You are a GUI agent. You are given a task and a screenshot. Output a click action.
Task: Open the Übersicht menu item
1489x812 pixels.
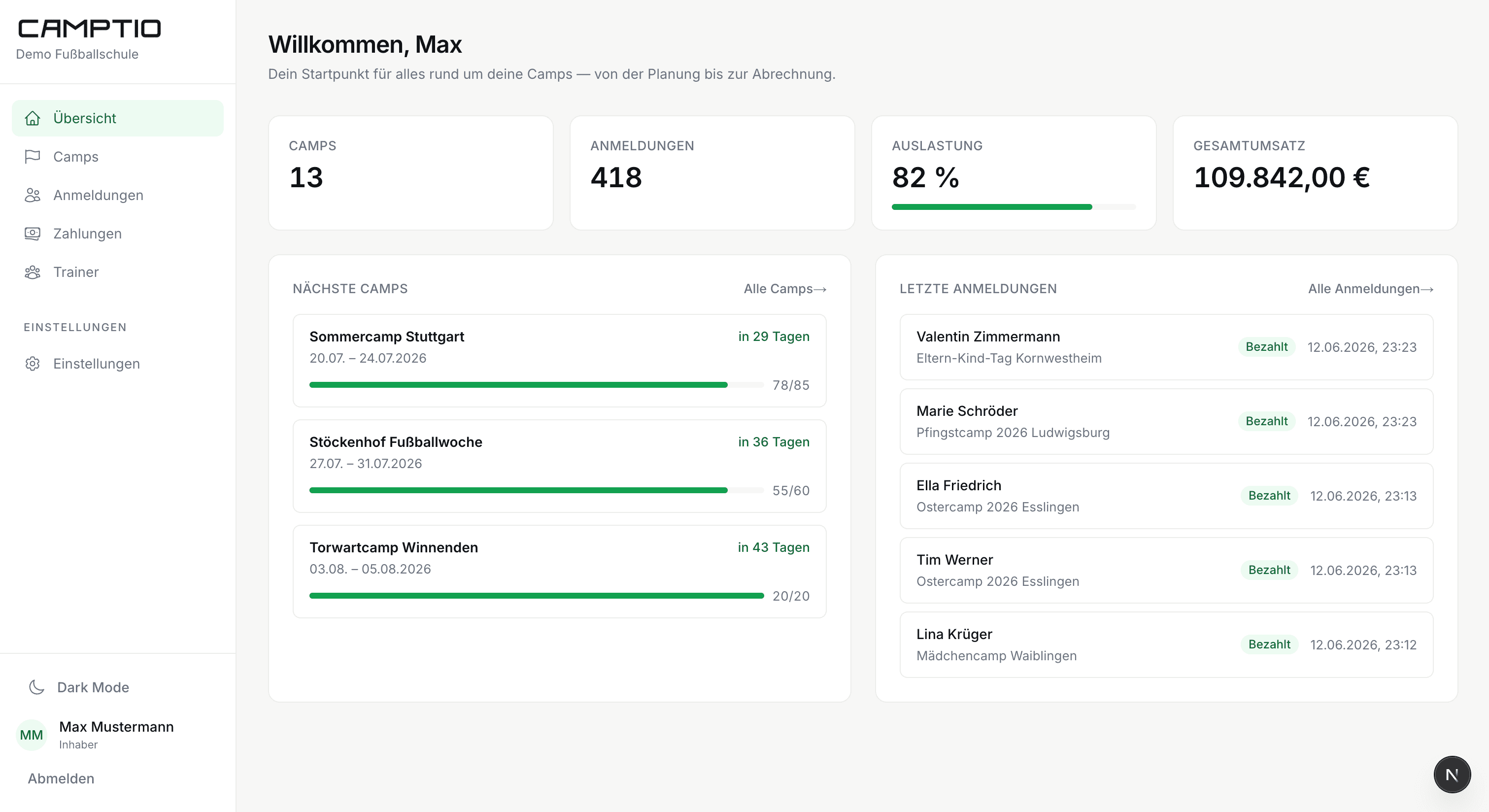click(x=117, y=118)
